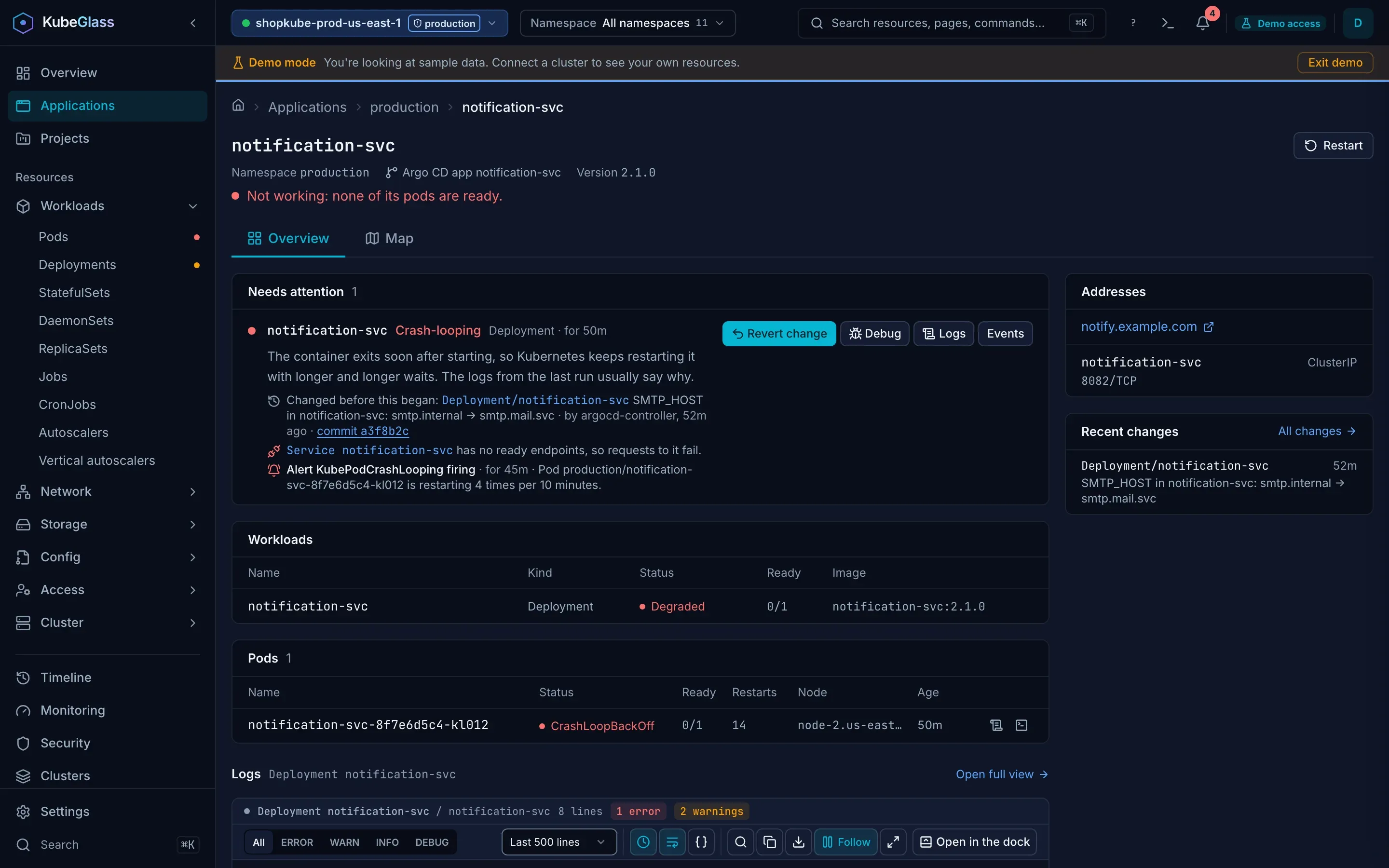Open Timeline in the sidebar
This screenshot has width=1389, height=868.
pyautogui.click(x=108, y=678)
